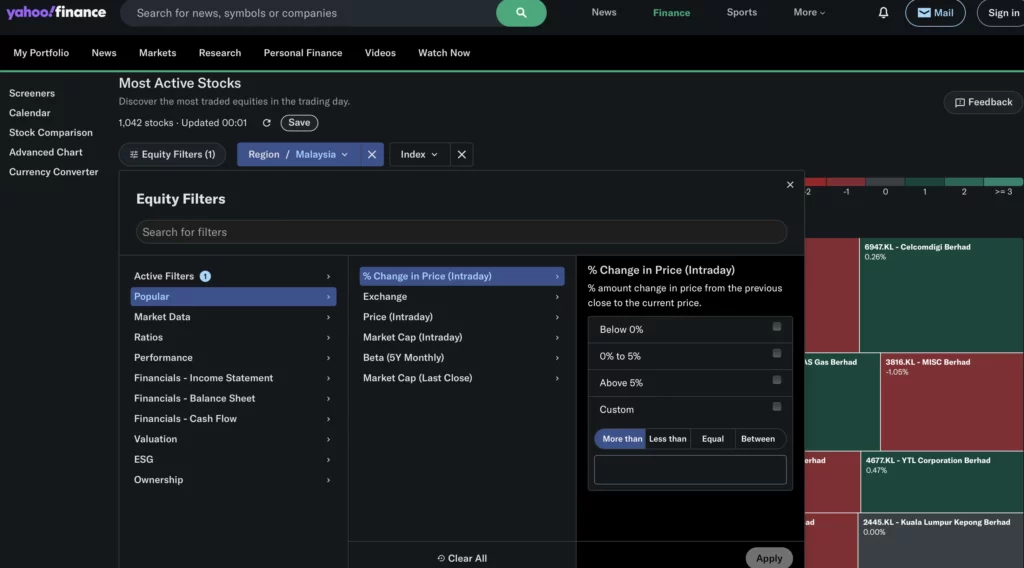The width and height of the screenshot is (1024, 568).
Task: Open Currency Converter in the sidebar
Action: coord(54,172)
